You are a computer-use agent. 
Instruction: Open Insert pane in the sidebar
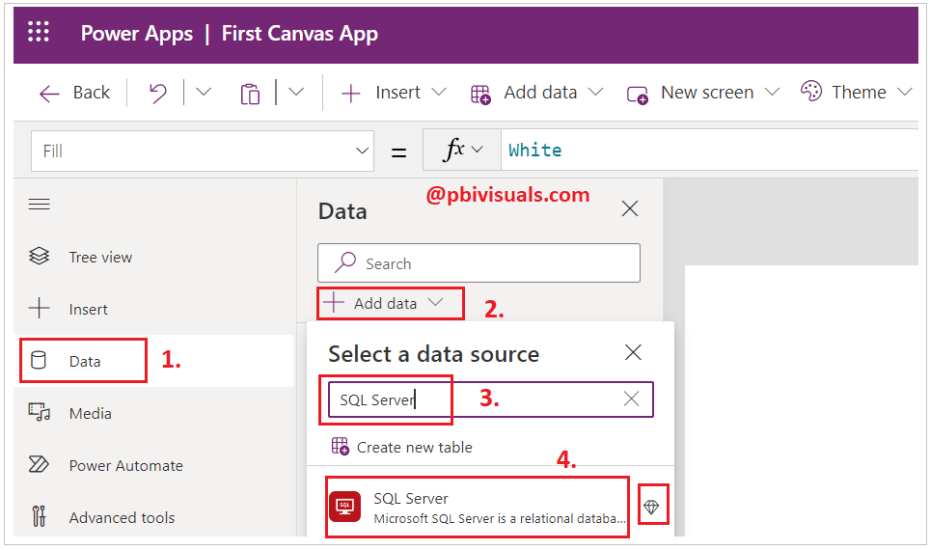(88, 309)
